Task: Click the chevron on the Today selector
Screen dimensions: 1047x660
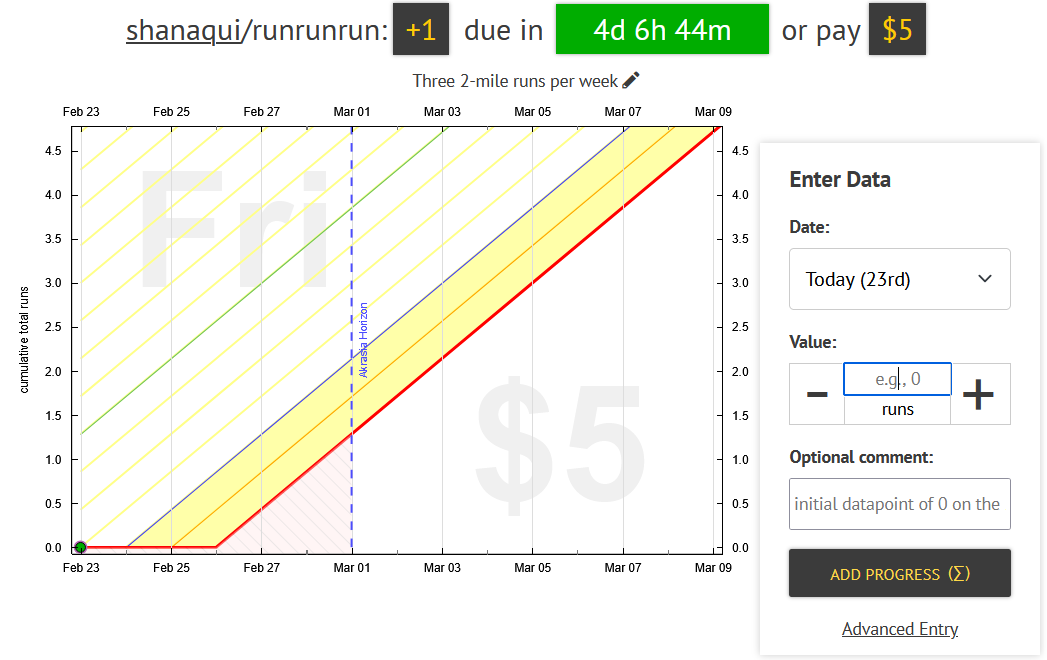Action: [984, 279]
